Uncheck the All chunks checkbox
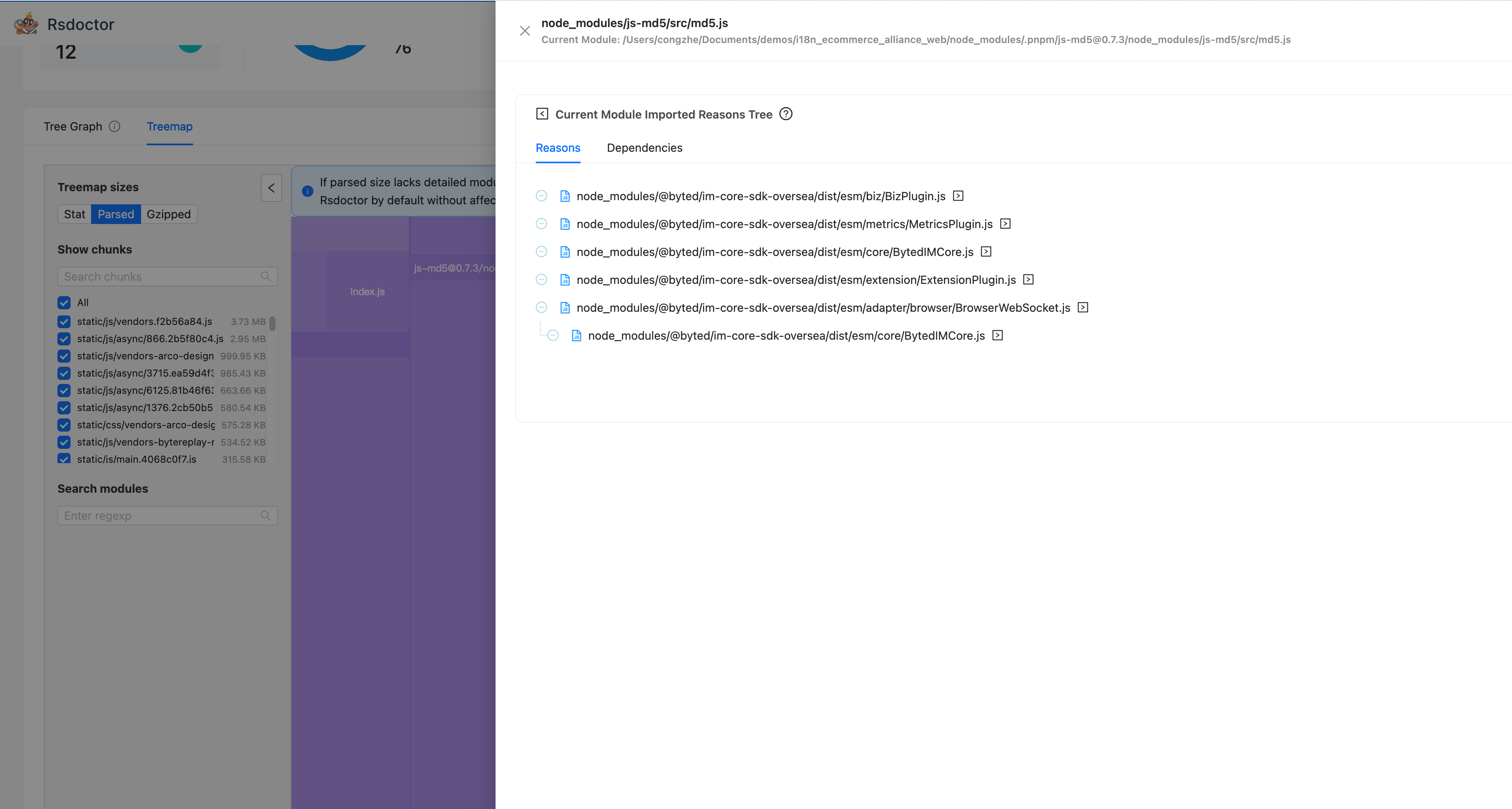 coord(64,303)
